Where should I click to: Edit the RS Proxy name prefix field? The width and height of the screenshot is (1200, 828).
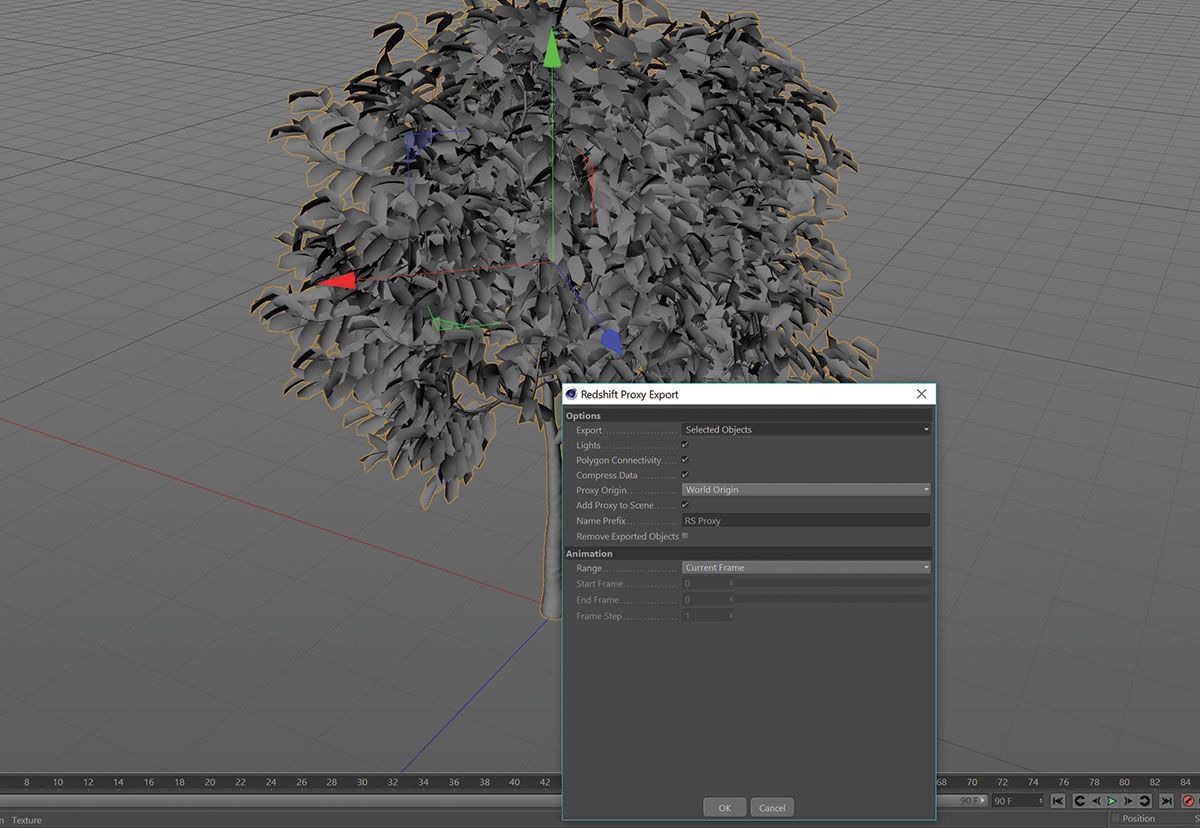tap(805, 520)
